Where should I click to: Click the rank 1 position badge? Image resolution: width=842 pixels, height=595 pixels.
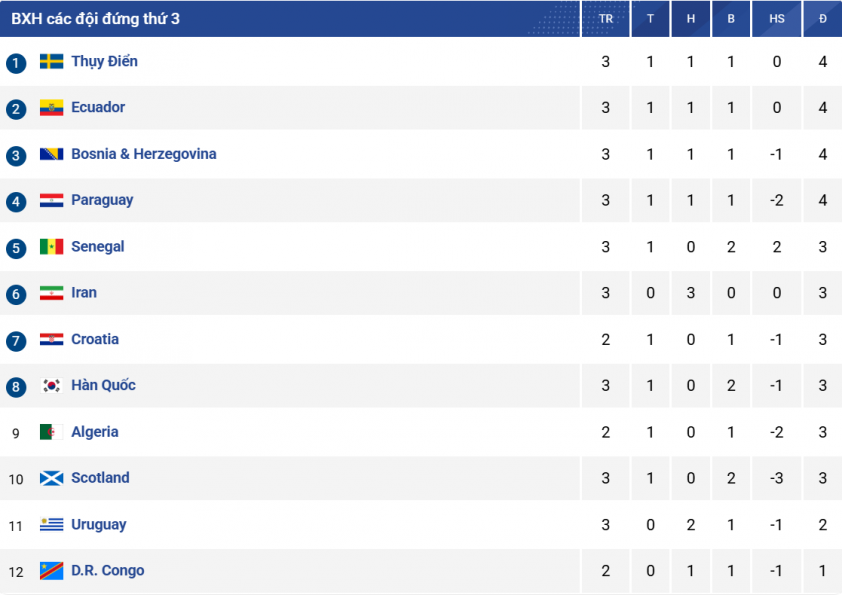(16, 63)
